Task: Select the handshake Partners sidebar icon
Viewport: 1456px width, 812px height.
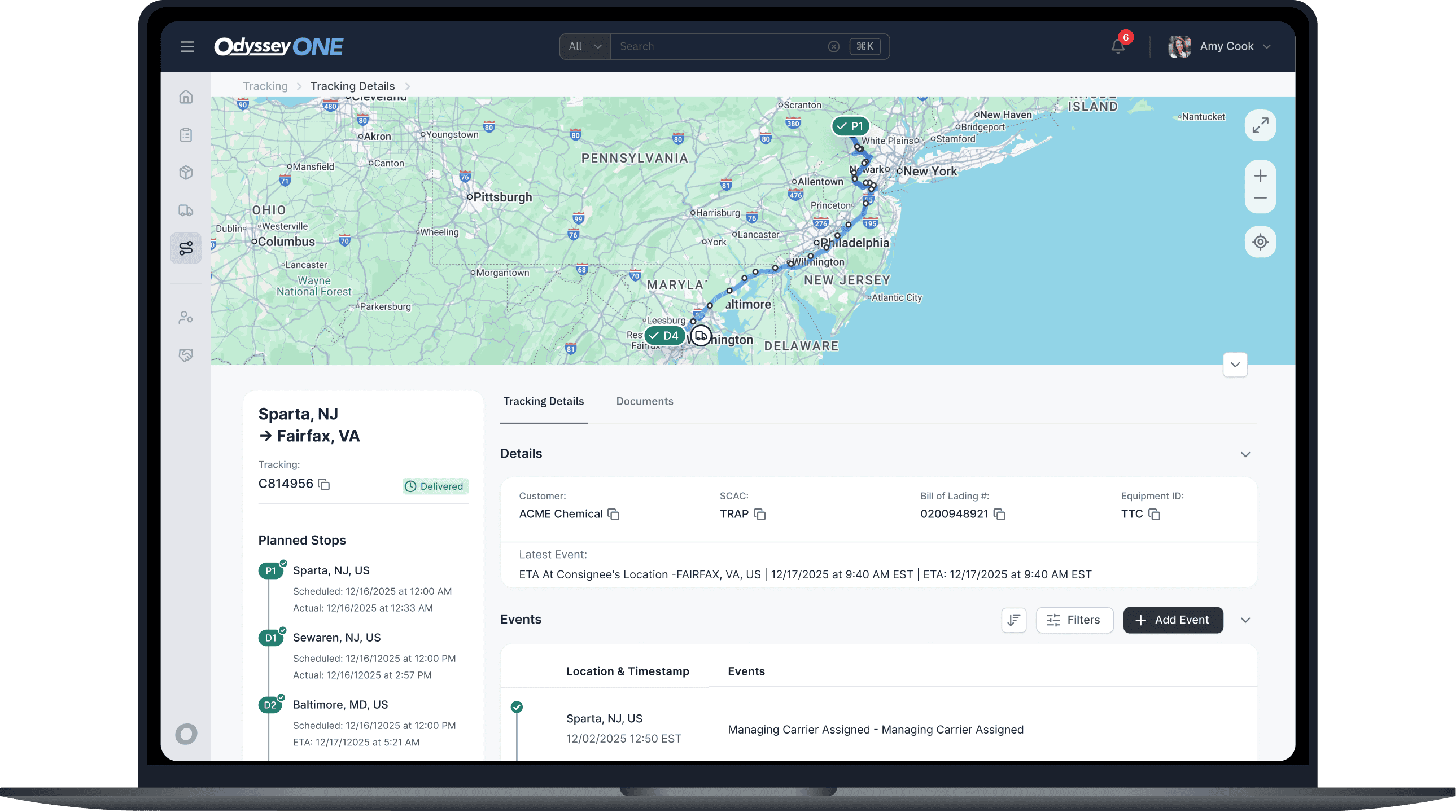Action: pos(186,354)
